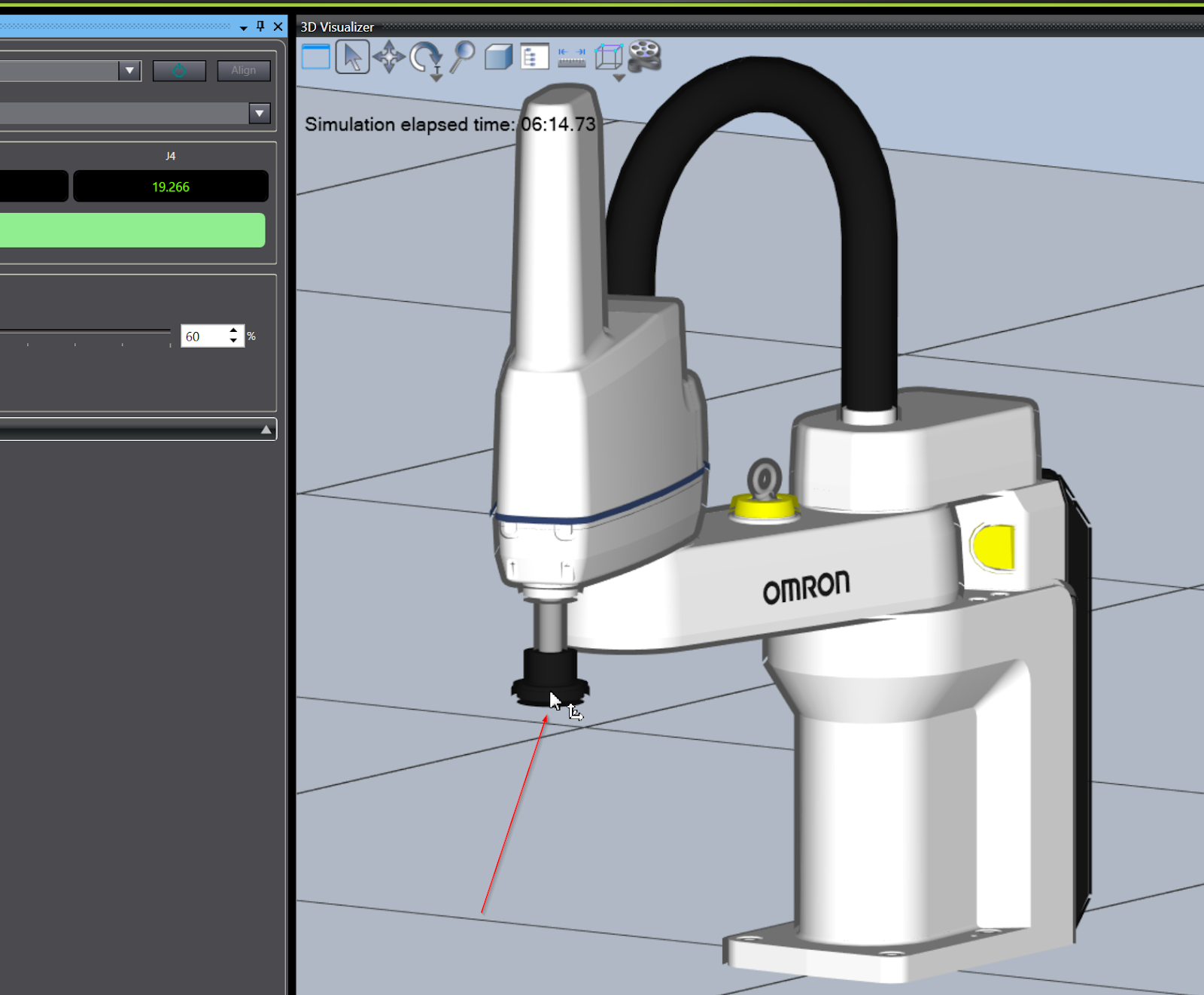Image resolution: width=1204 pixels, height=995 pixels.
Task: Click the 3D Visualizer title tab
Action: coord(337,27)
